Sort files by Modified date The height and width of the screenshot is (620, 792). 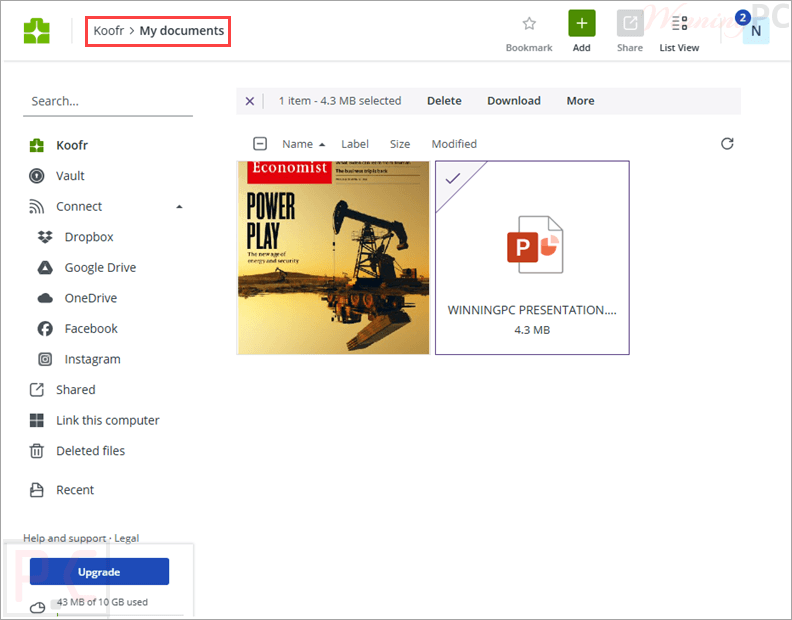click(454, 144)
